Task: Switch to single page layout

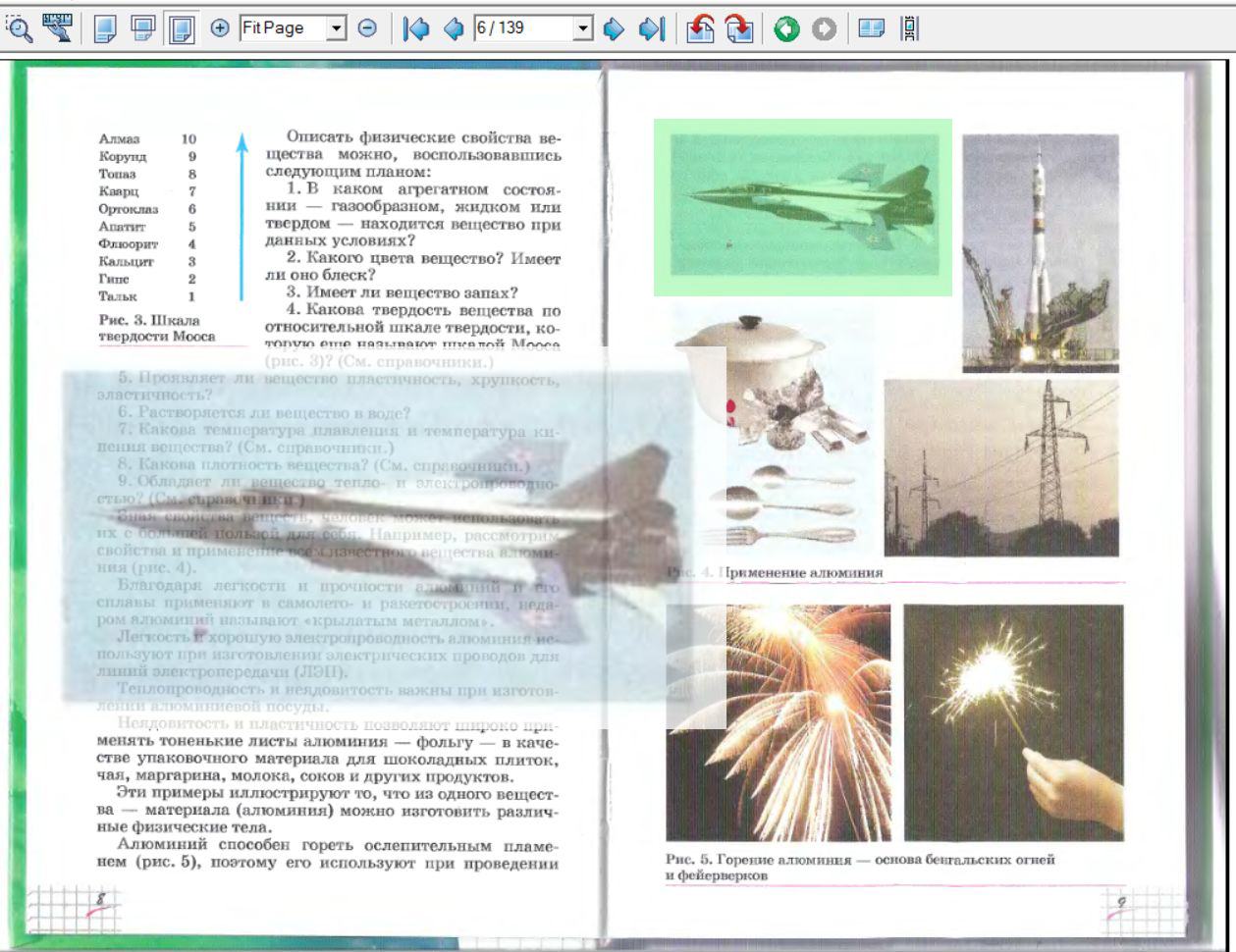Action: pos(105,29)
